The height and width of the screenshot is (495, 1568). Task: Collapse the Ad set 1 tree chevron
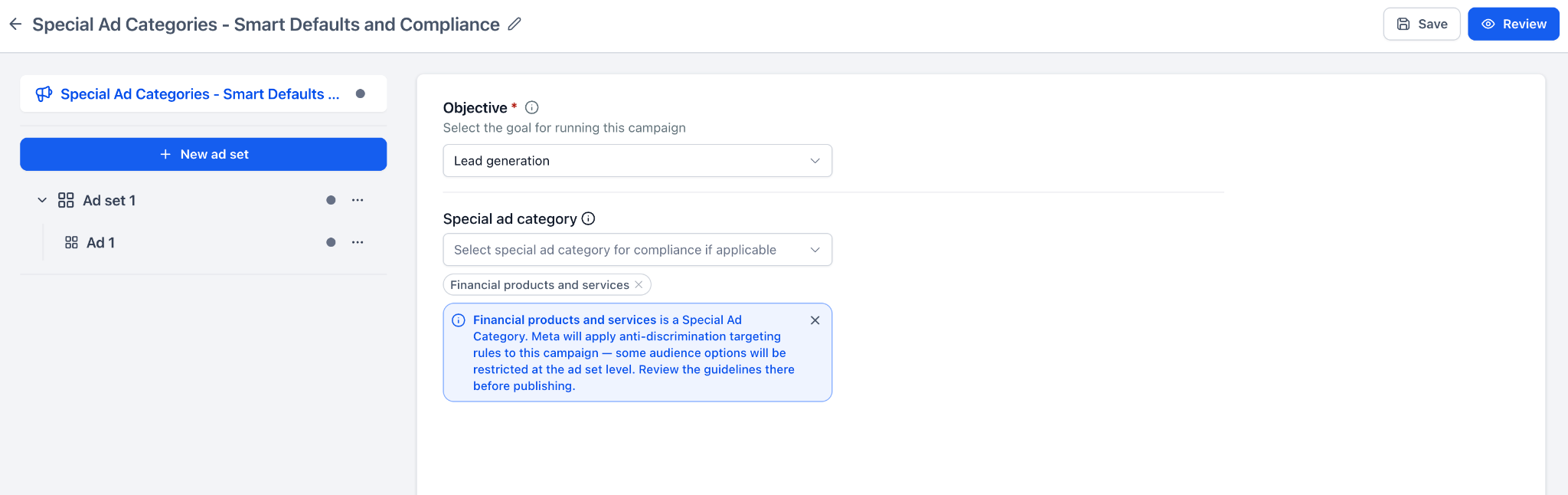tap(42, 200)
